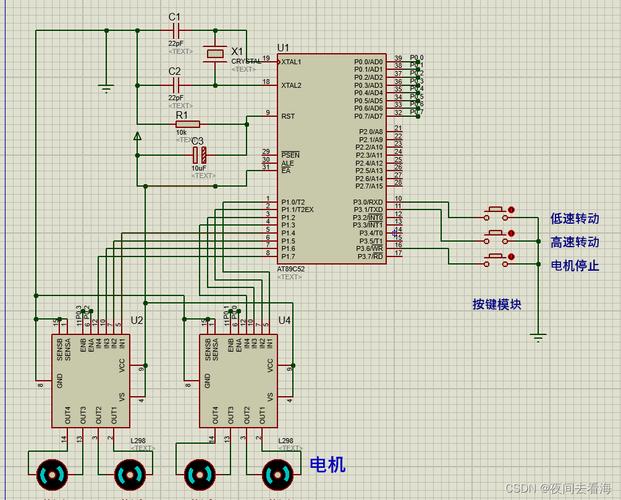Click the P3.1/TXD pin label
The width and height of the screenshot is (621, 500).
368,210
